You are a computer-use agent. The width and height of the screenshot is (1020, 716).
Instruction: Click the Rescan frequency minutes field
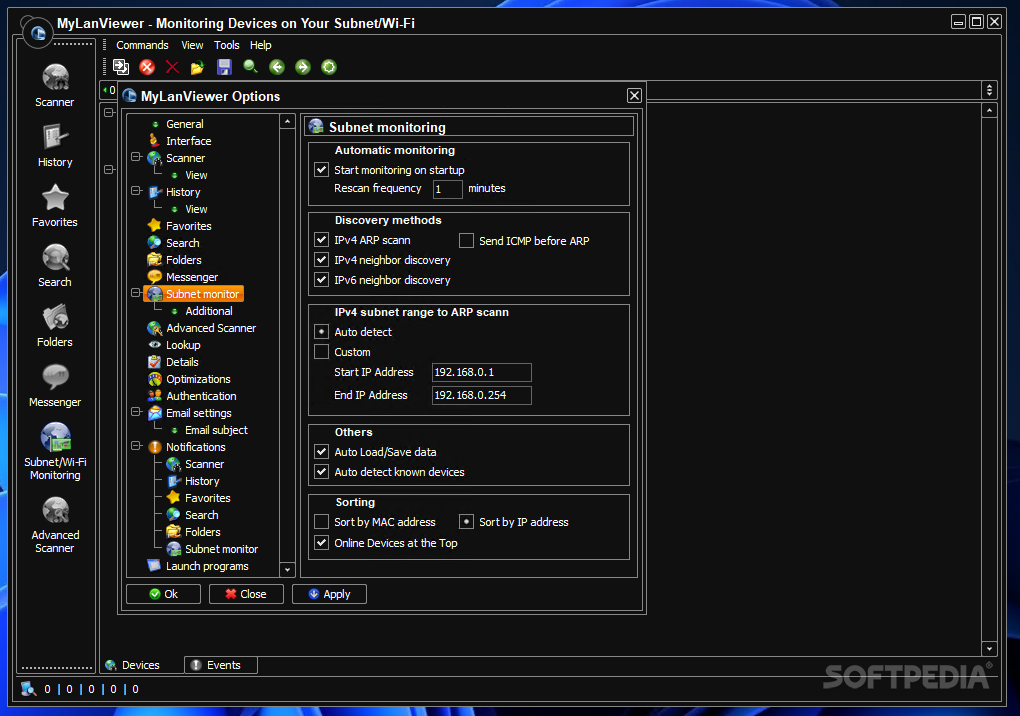click(448, 189)
